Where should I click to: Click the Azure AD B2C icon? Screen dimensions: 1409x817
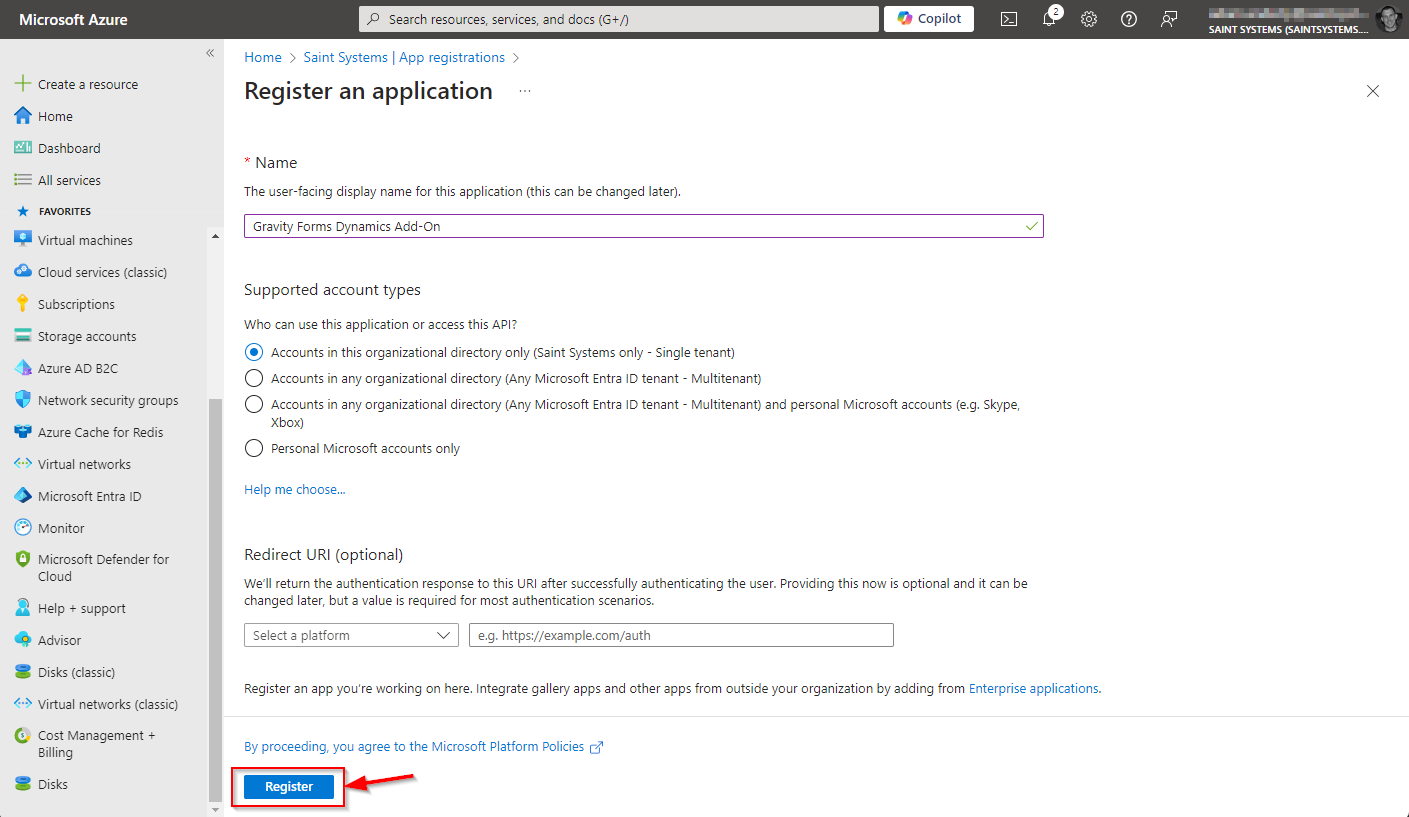coord(23,368)
